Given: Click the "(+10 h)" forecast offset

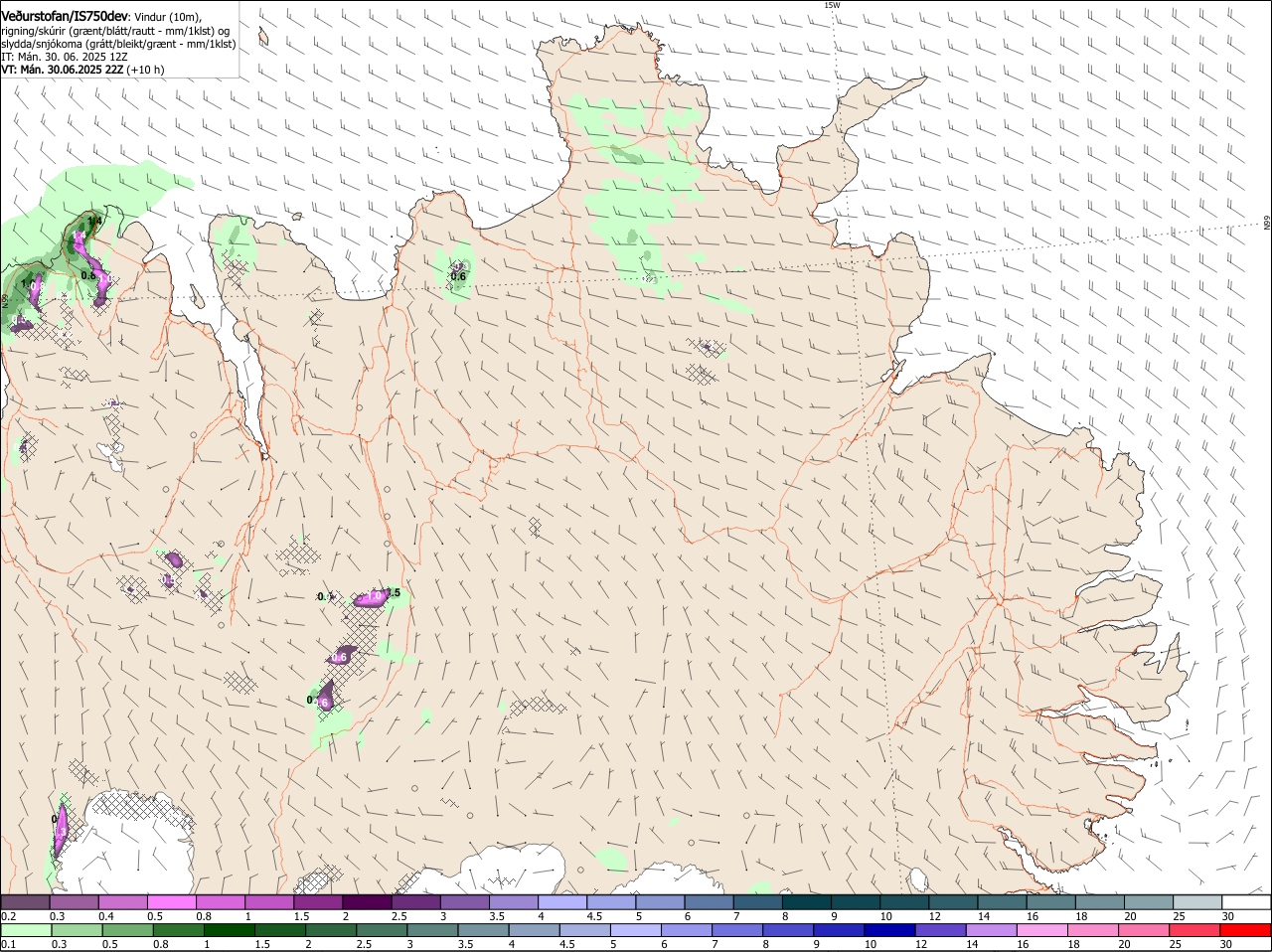Looking at the screenshot, I should point(146,70).
